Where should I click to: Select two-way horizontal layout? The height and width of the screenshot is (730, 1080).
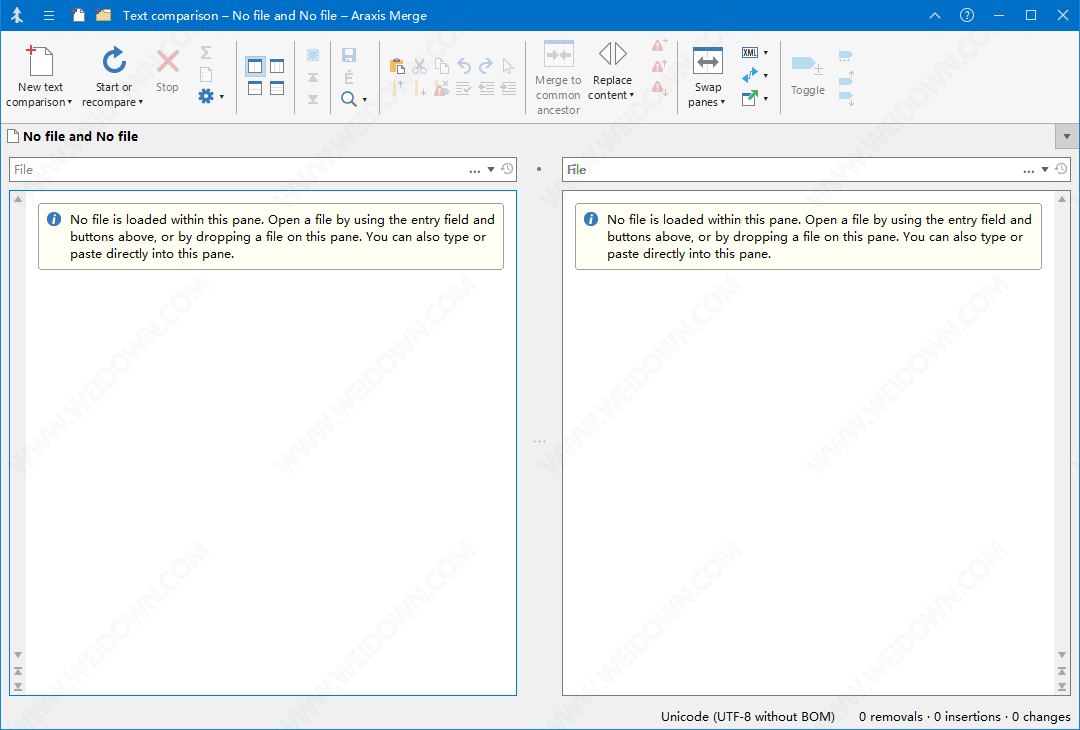click(255, 87)
